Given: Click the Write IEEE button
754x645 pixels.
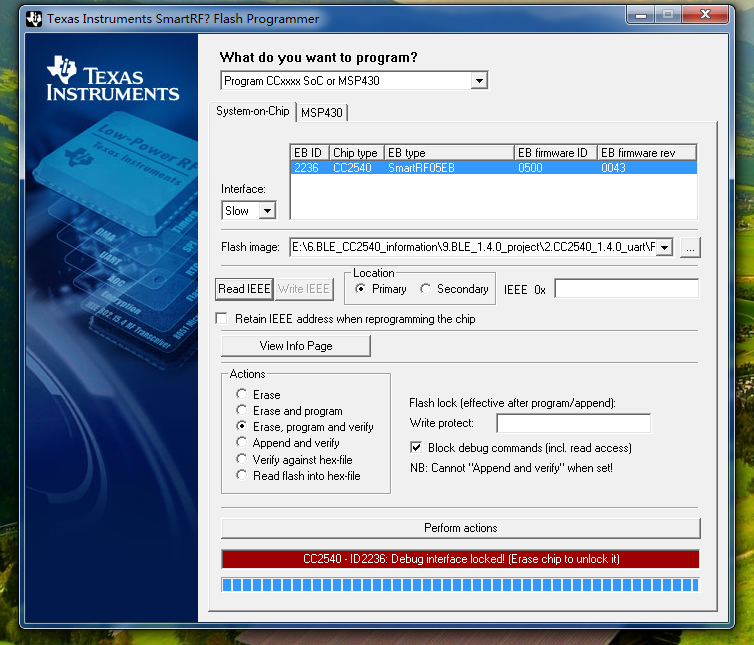Looking at the screenshot, I should click(304, 289).
